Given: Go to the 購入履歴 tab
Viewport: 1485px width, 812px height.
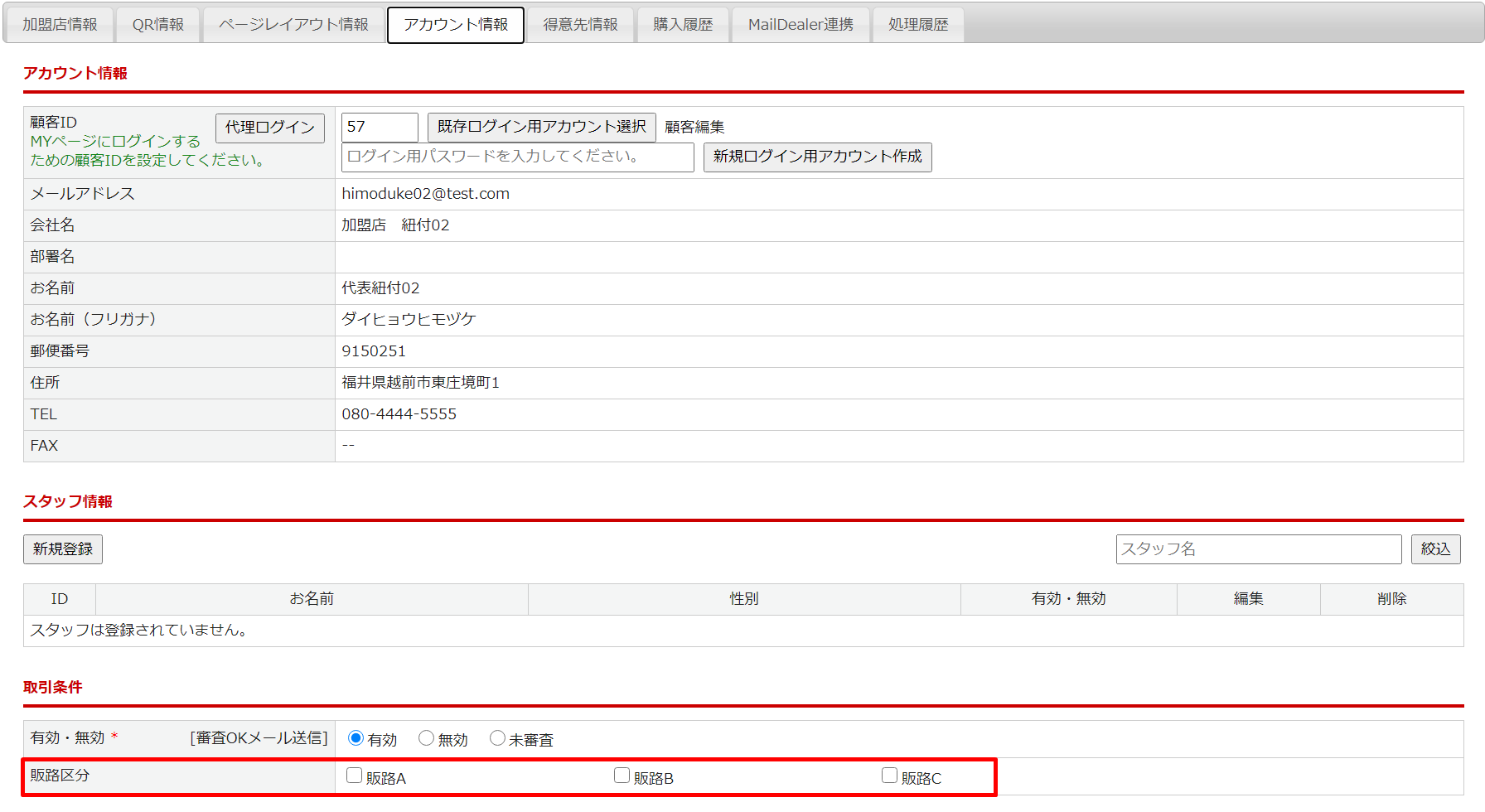Looking at the screenshot, I should click(x=683, y=25).
